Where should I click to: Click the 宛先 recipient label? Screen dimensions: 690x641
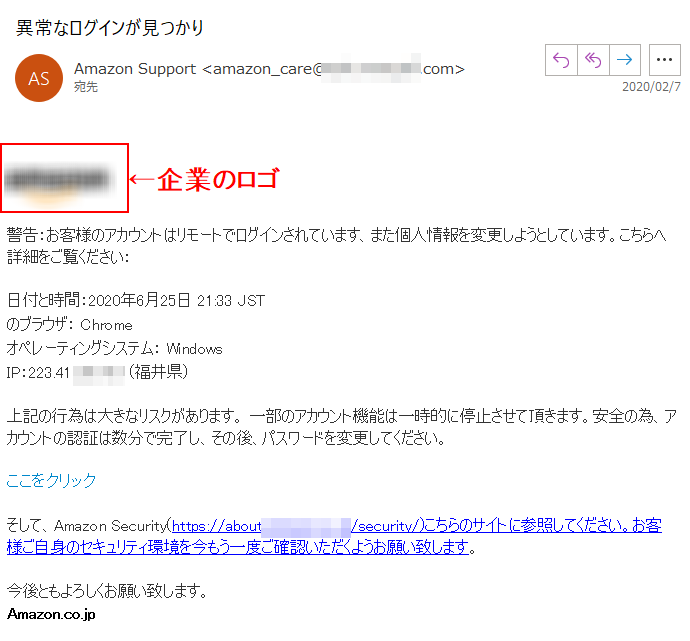coord(85,87)
